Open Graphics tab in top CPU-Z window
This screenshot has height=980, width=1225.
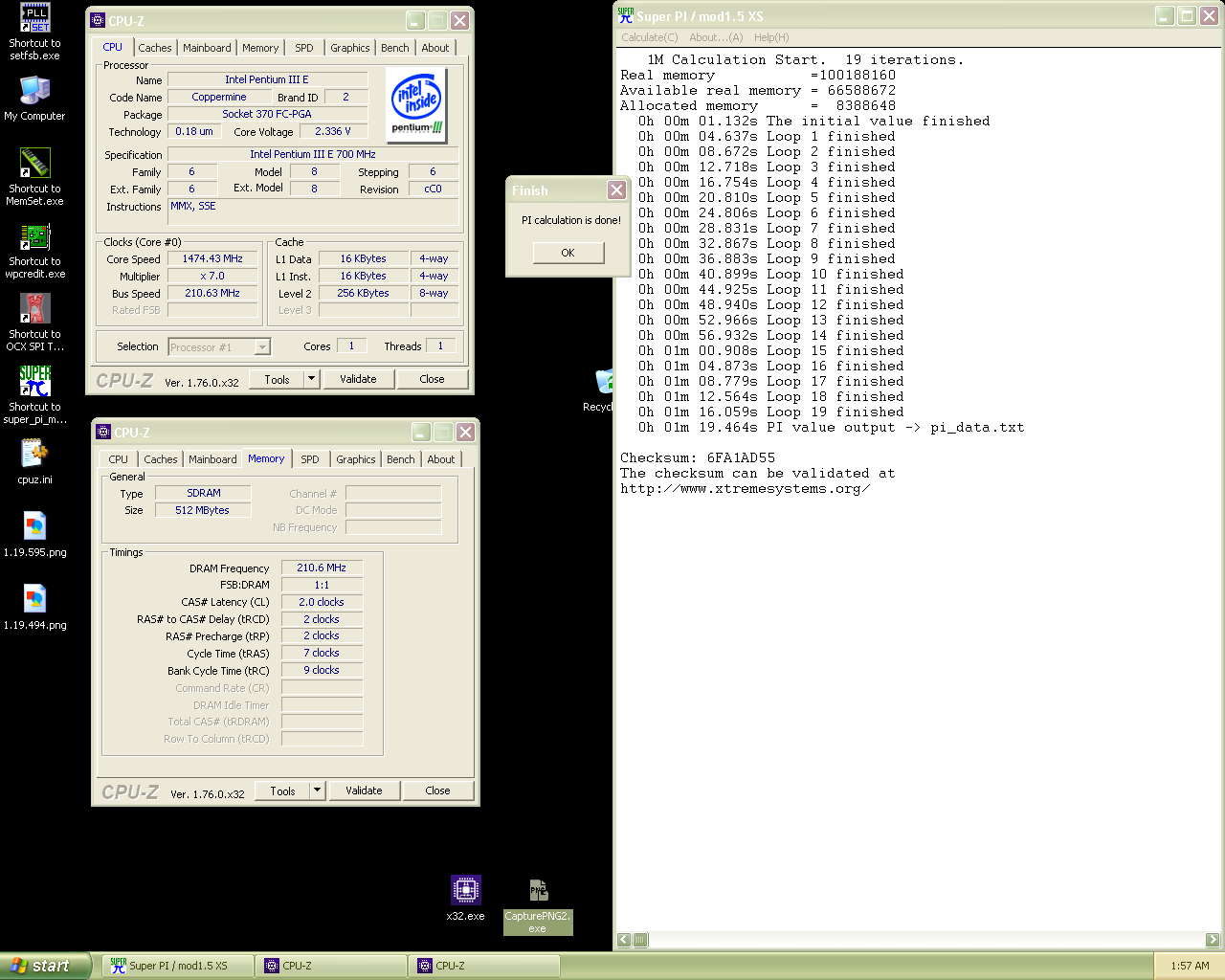click(350, 48)
